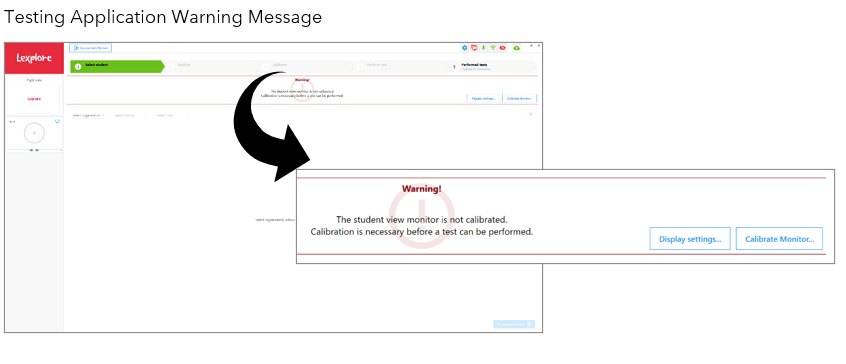Click the red crossed-eye tracker icon
846x364 pixels.
(502, 48)
